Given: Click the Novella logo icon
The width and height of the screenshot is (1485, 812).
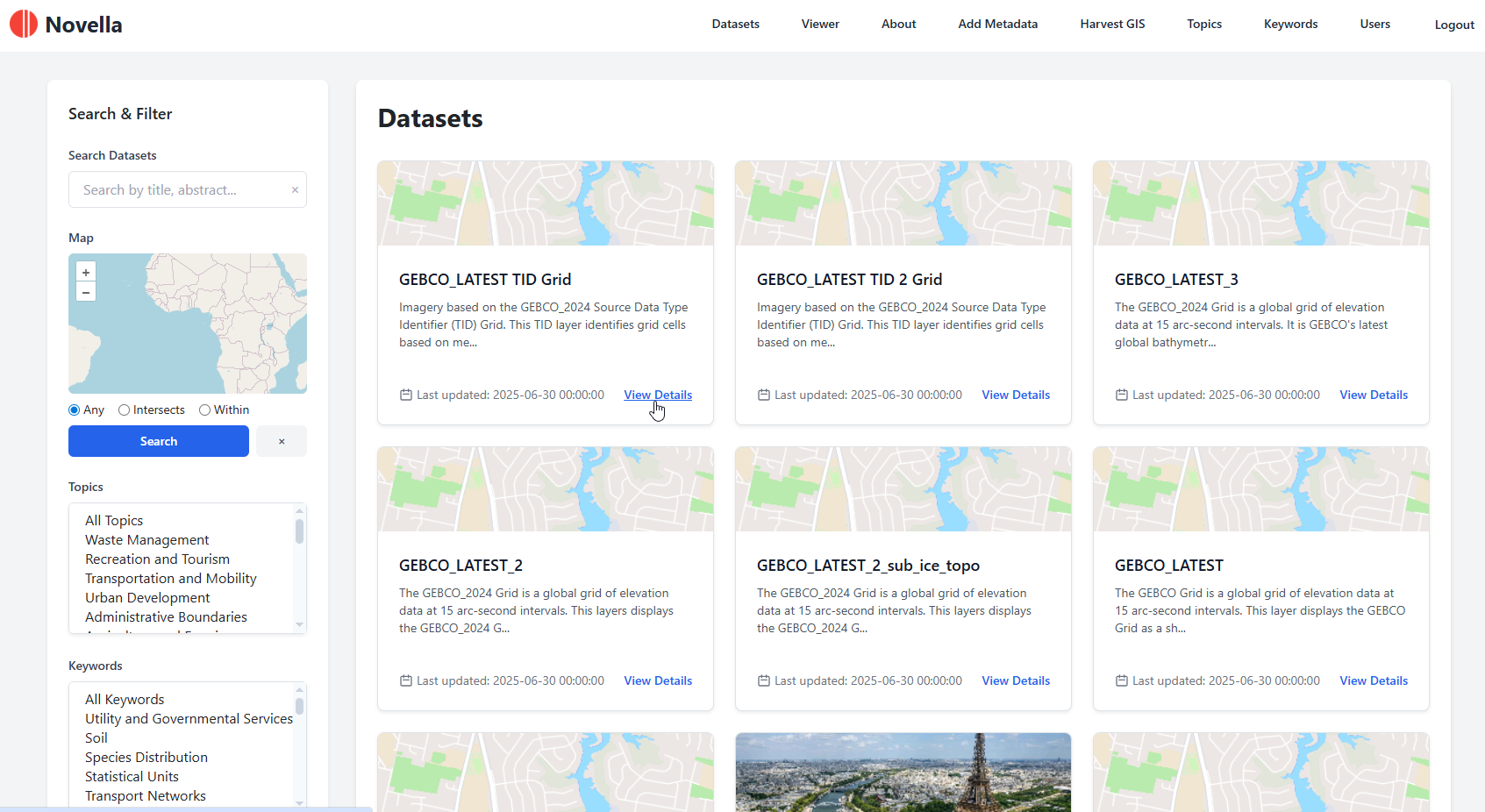Looking at the screenshot, I should pos(24,24).
